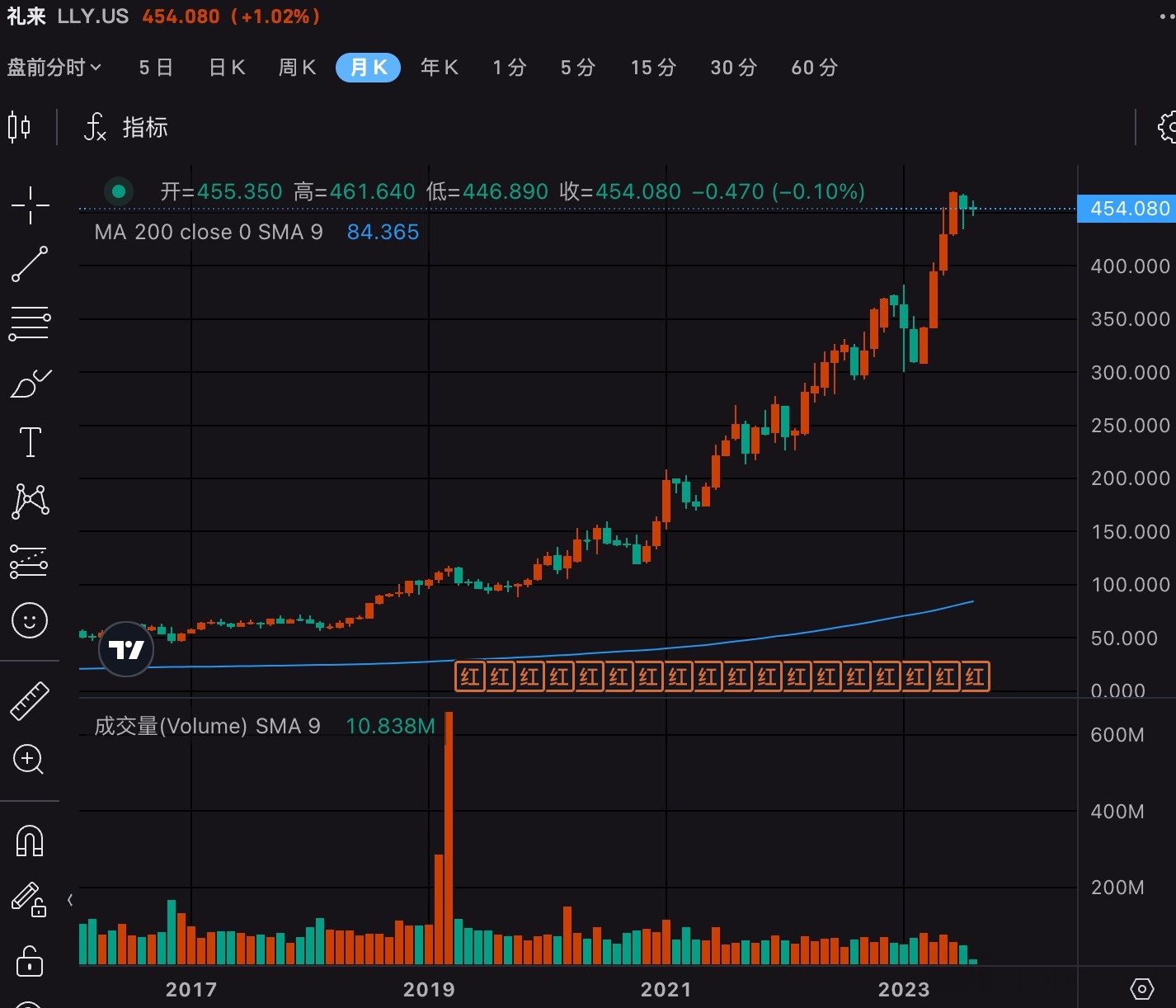Click the TradingView logo badge
This screenshot has height=1008, width=1176.
pyautogui.click(x=126, y=649)
